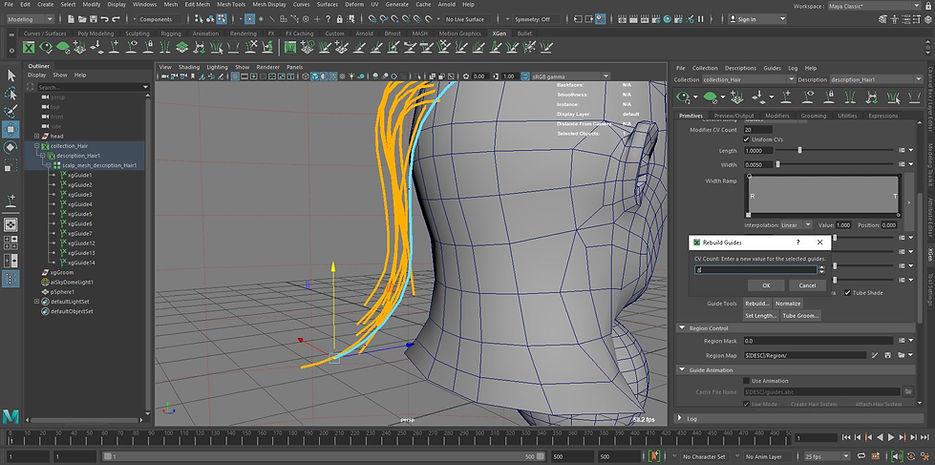Screen dimensions: 935x465
Task: Click the Width slider handle
Action: 778,164
